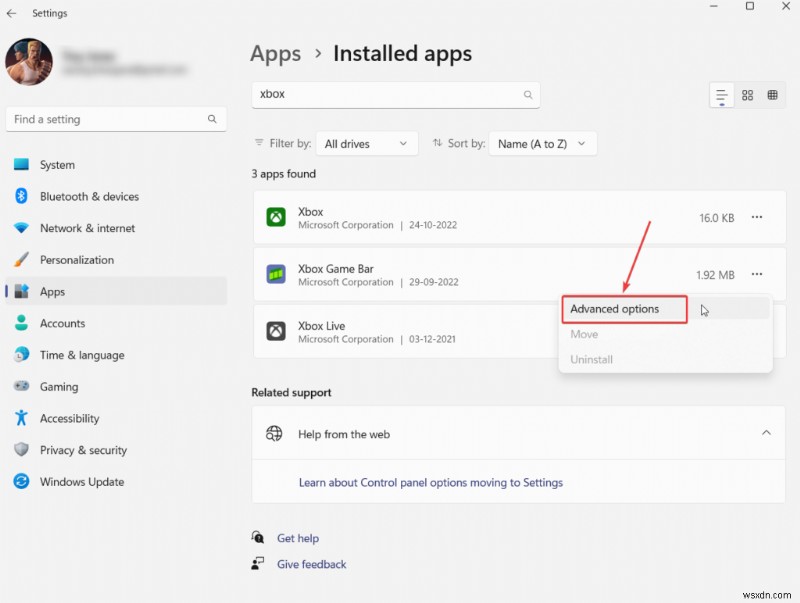Switch to table view layout

click(x=773, y=95)
